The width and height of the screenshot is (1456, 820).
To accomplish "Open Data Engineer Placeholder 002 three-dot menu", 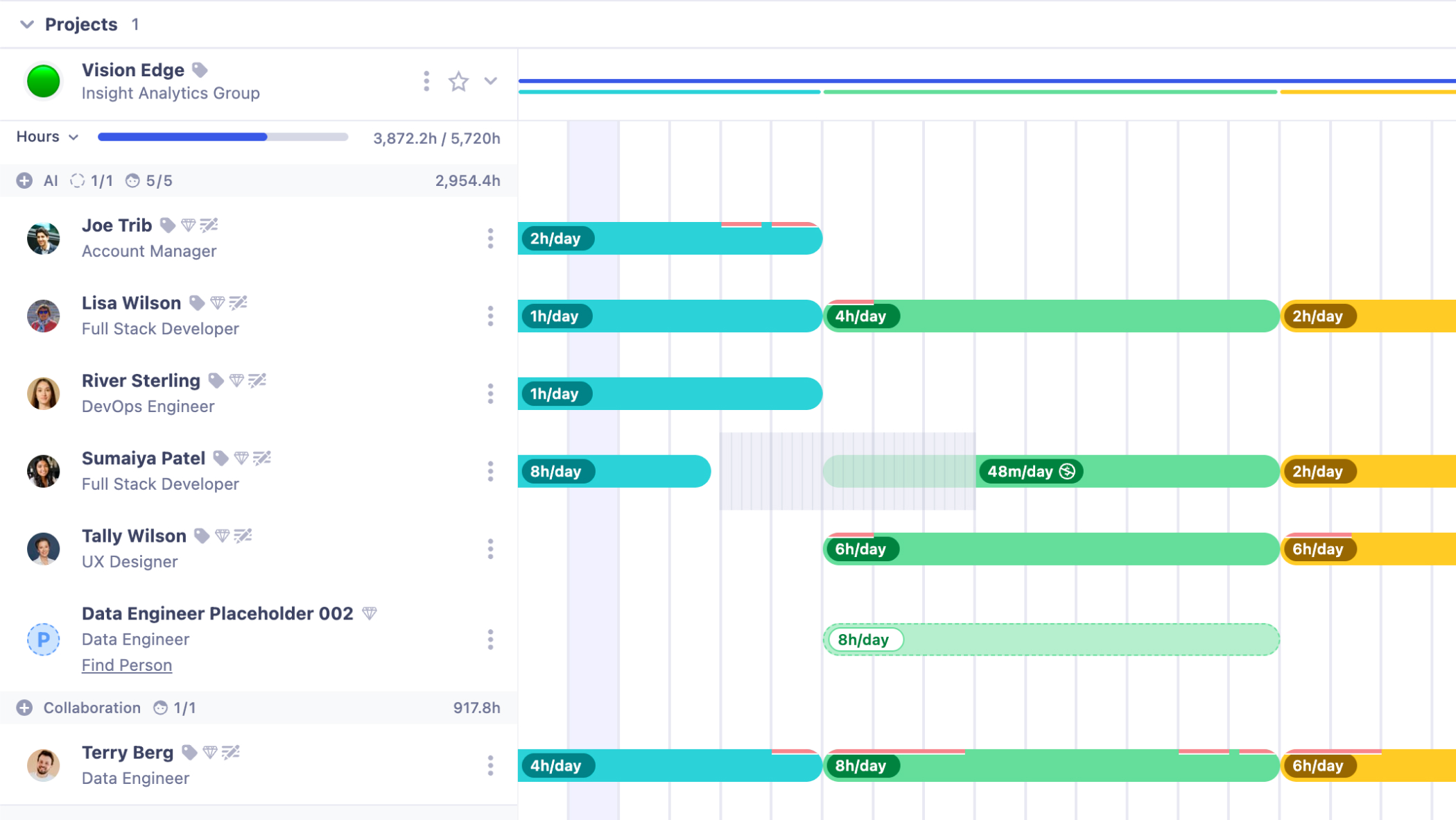I will click(x=490, y=639).
